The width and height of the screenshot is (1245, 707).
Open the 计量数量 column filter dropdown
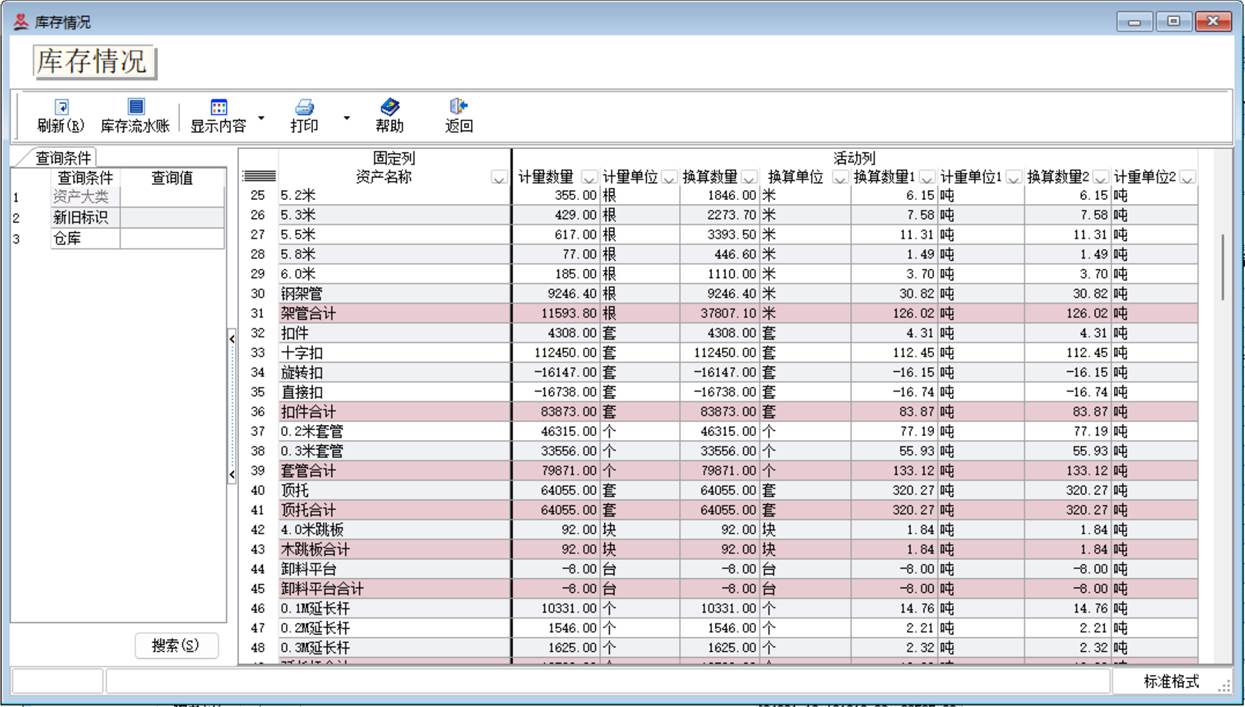(x=588, y=178)
